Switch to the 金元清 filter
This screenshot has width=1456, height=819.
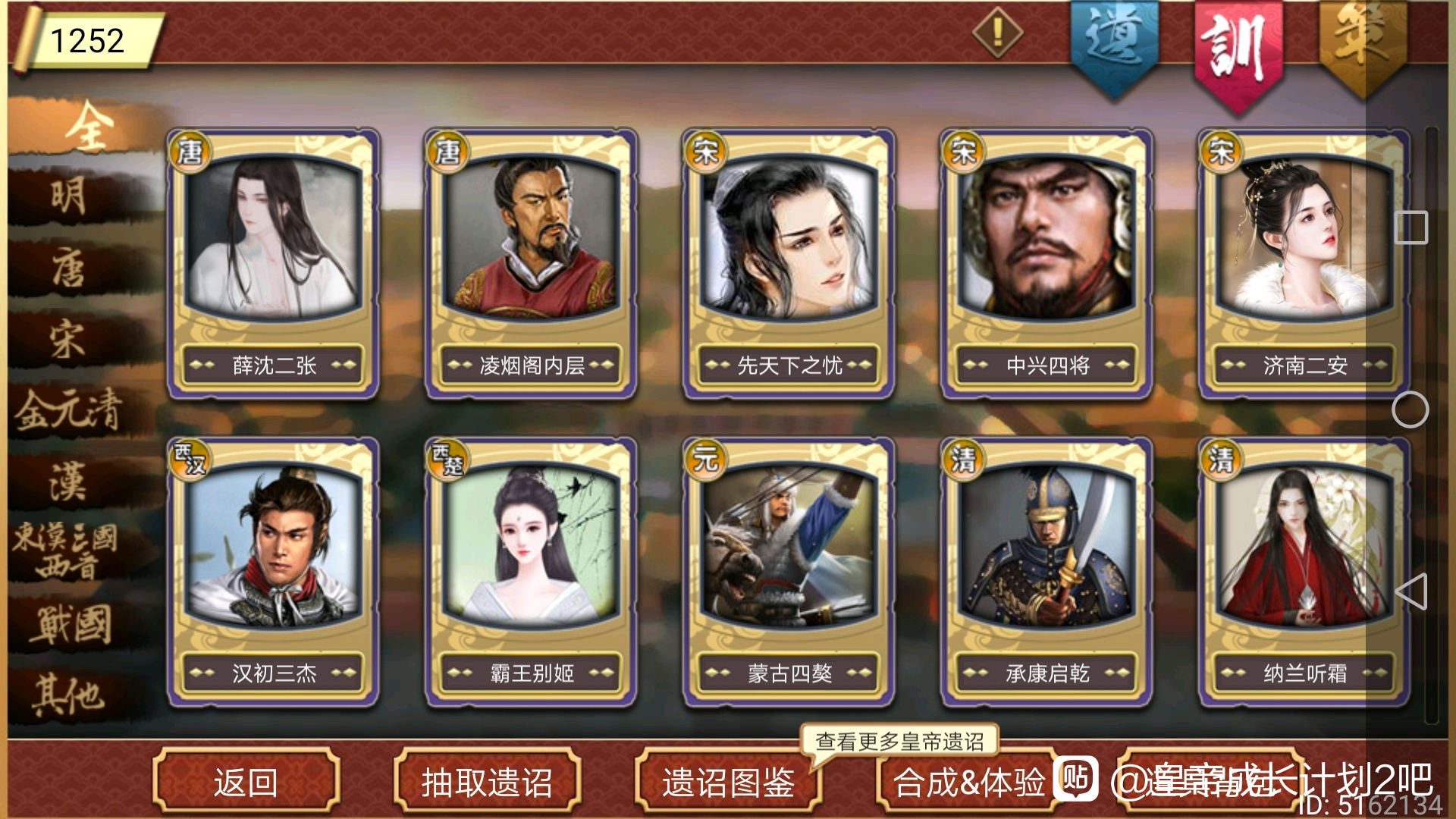(x=68, y=410)
